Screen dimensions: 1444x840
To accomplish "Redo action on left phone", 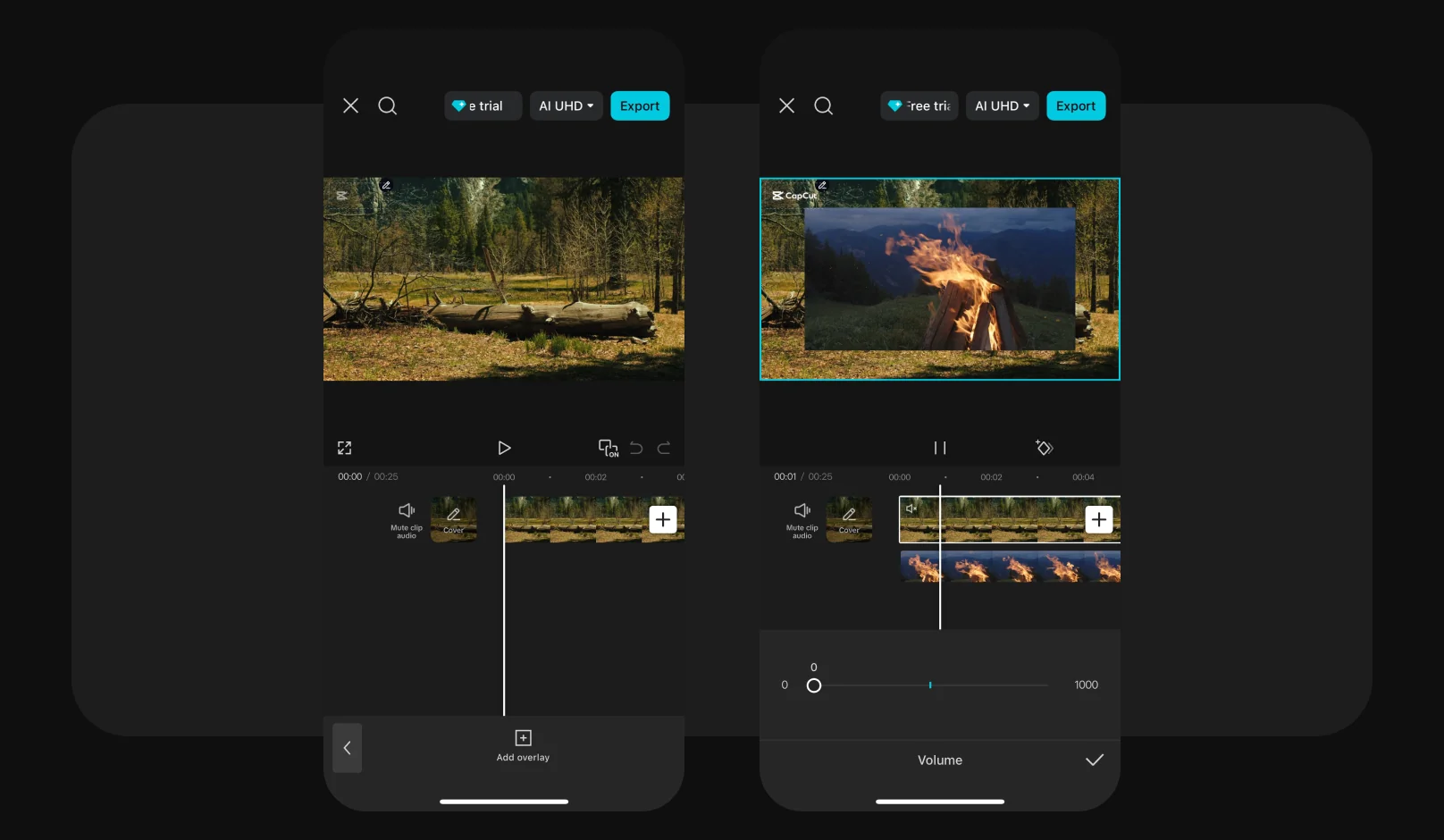I will (664, 448).
